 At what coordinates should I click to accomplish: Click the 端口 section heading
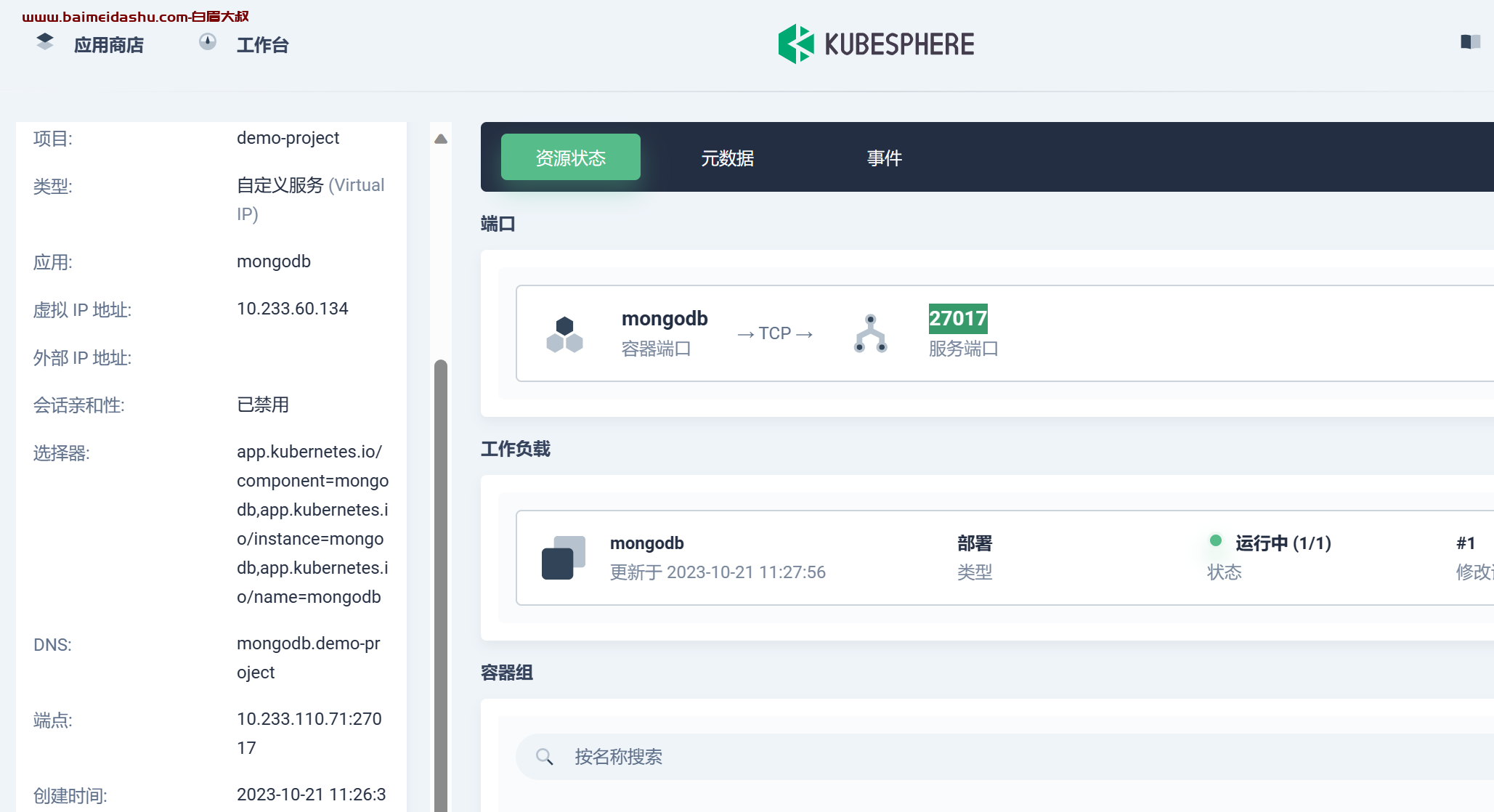(498, 224)
